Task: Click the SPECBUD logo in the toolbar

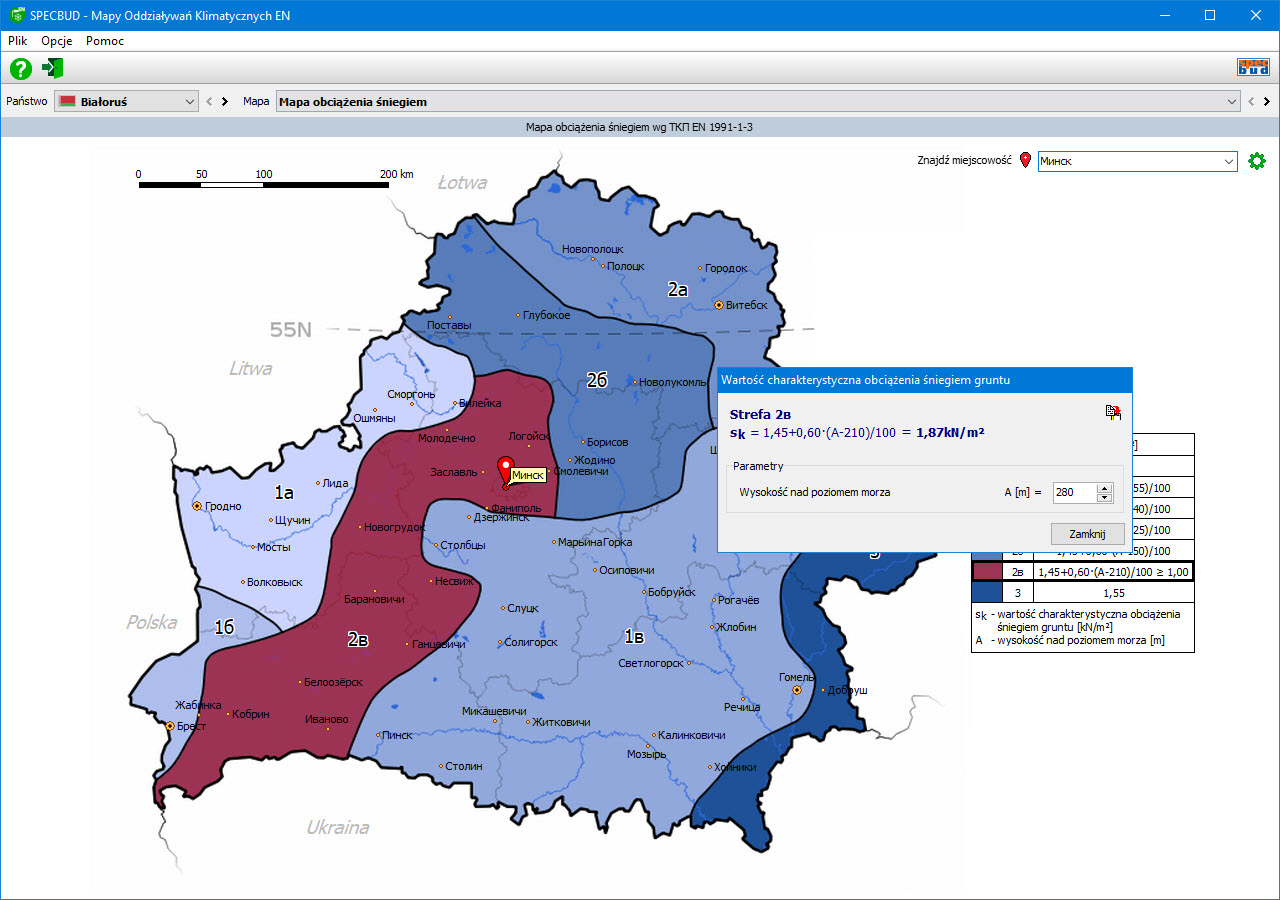Action: pyautogui.click(x=1252, y=68)
